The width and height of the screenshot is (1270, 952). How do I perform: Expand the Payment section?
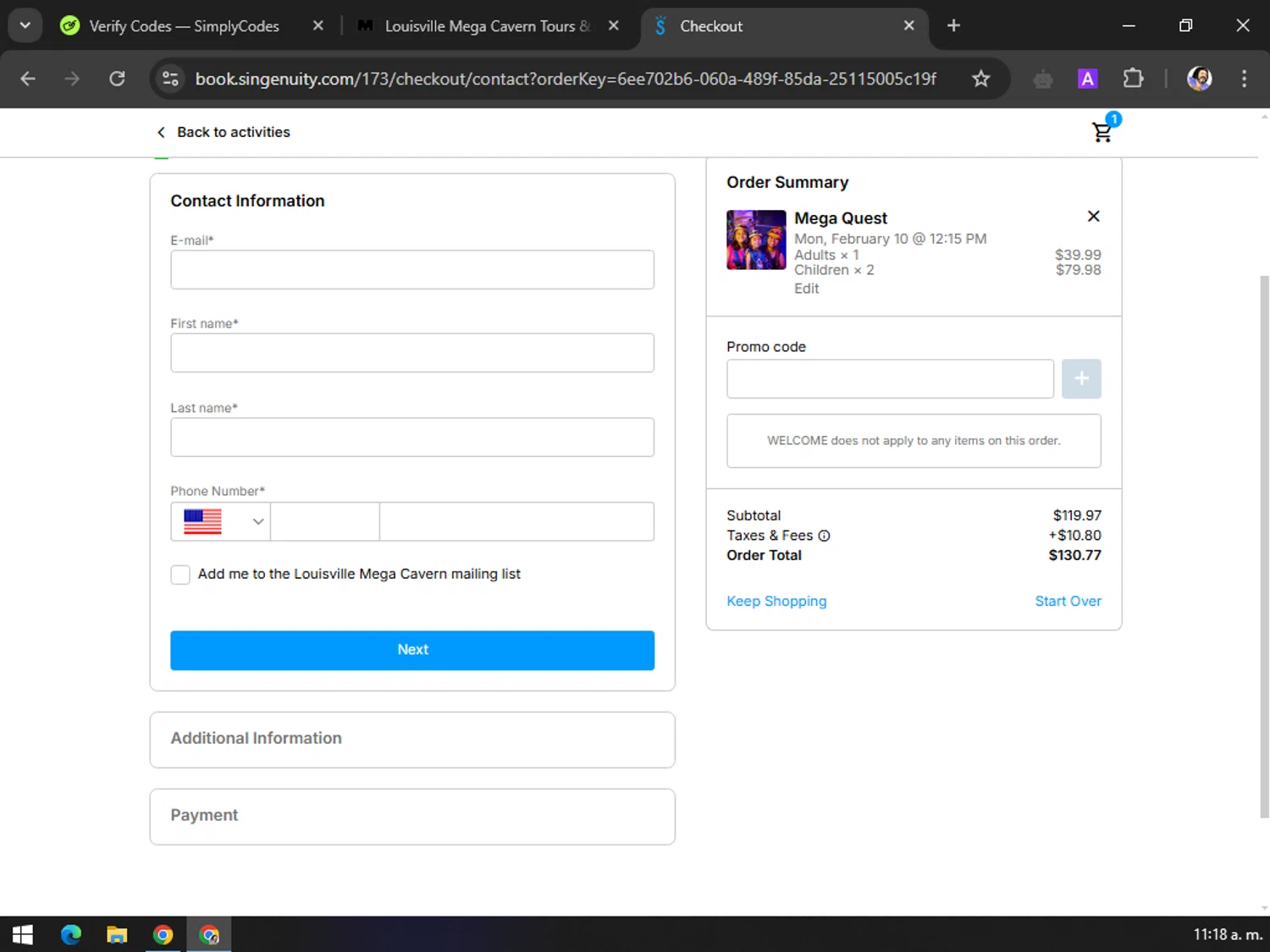[x=412, y=817]
